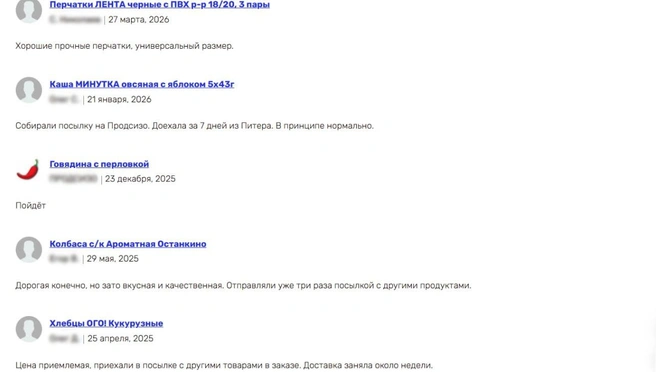Click the review starting Собирали посылку на Продсизо
This screenshot has height=372, width=656.
tap(195, 126)
